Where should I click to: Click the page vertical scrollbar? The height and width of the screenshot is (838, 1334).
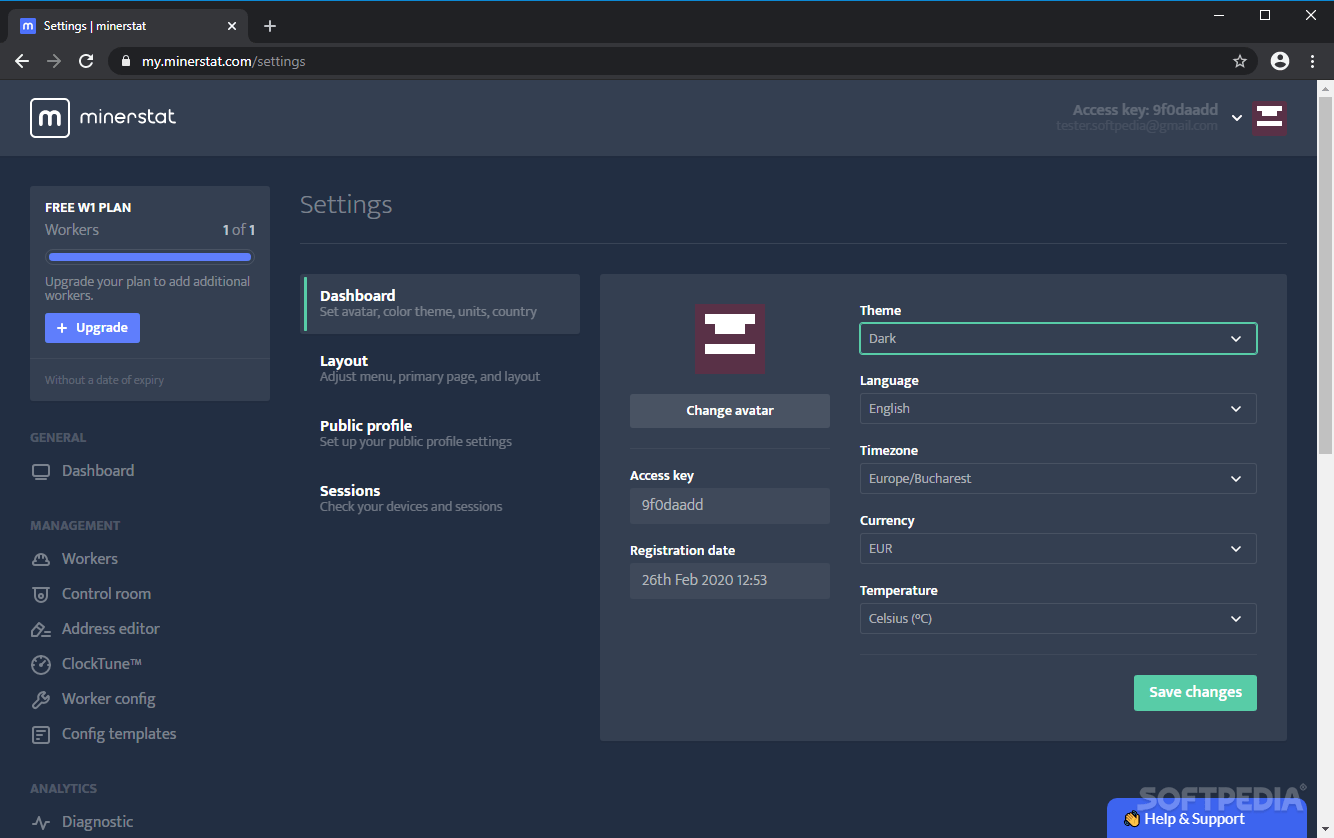click(x=1326, y=275)
